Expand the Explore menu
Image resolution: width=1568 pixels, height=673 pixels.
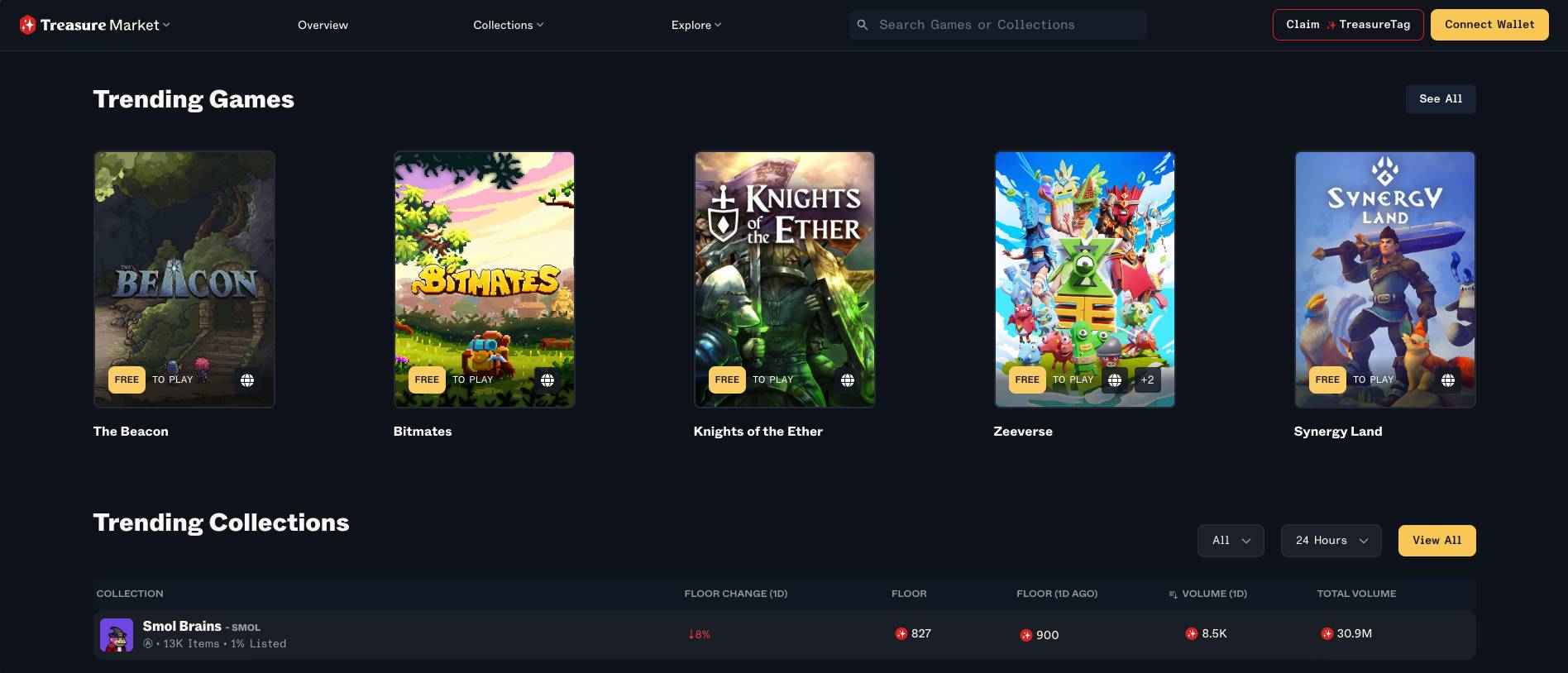pos(696,25)
